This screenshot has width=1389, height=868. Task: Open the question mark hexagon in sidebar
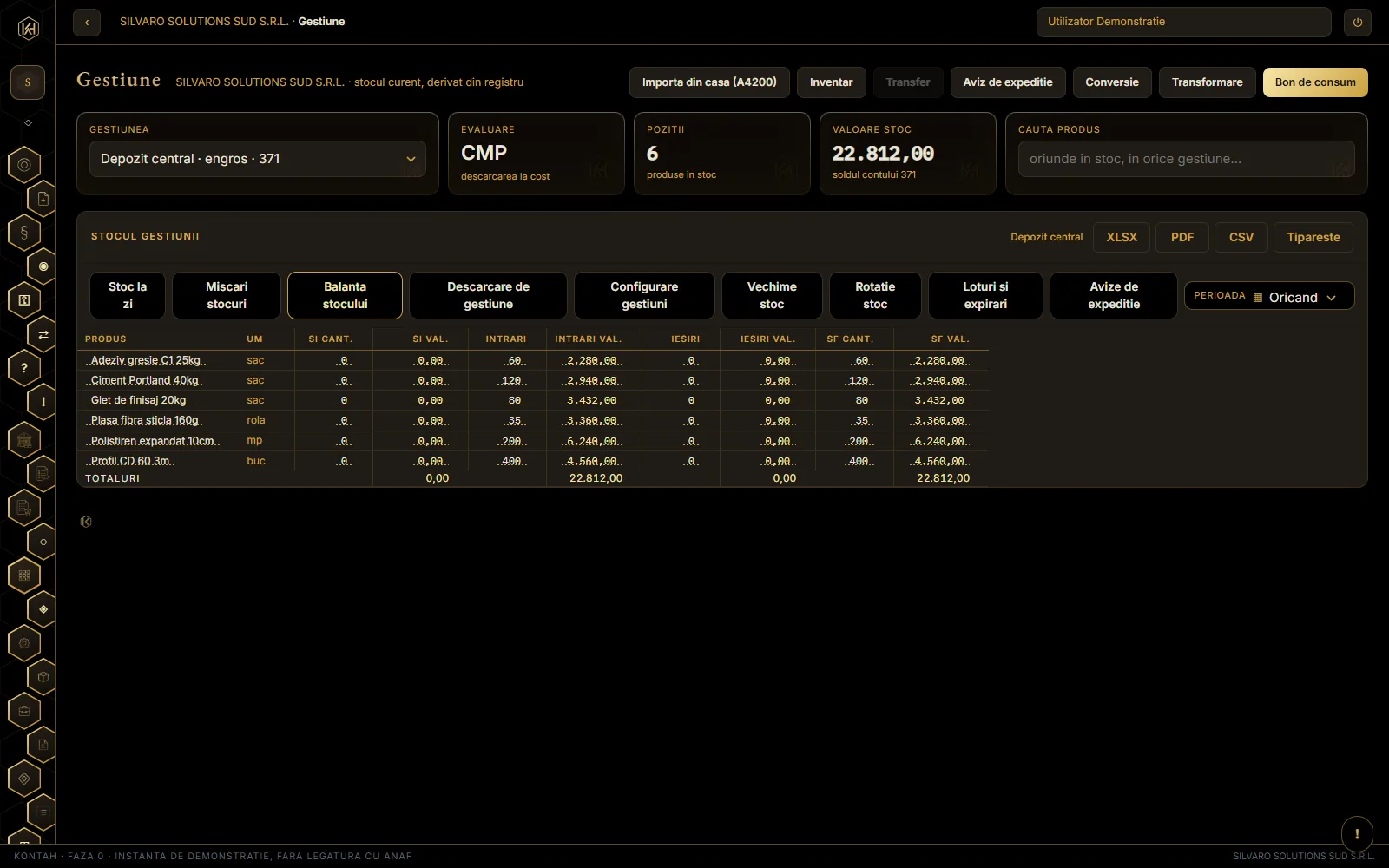[x=24, y=368]
